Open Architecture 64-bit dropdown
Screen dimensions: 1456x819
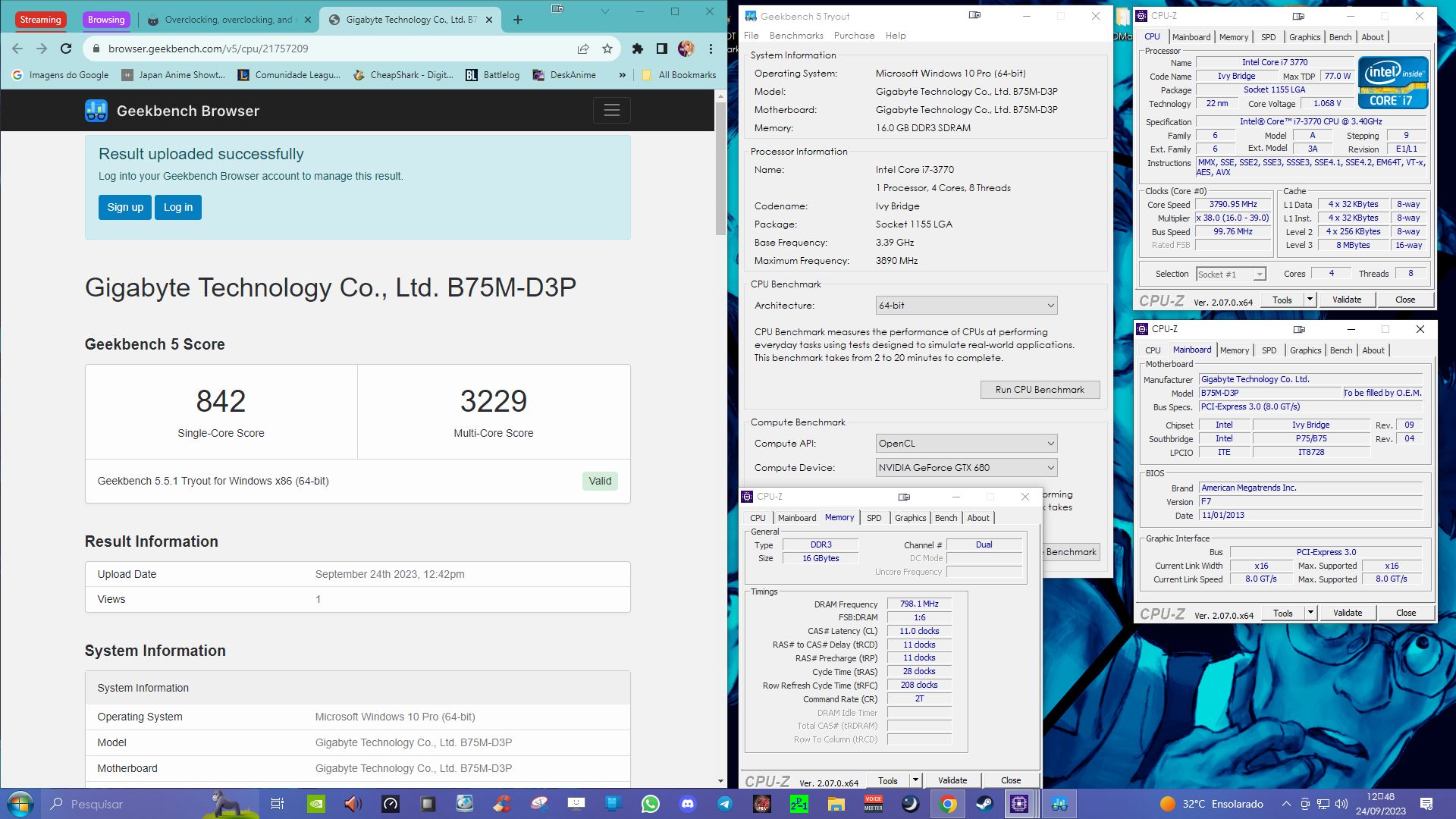pyautogui.click(x=966, y=306)
